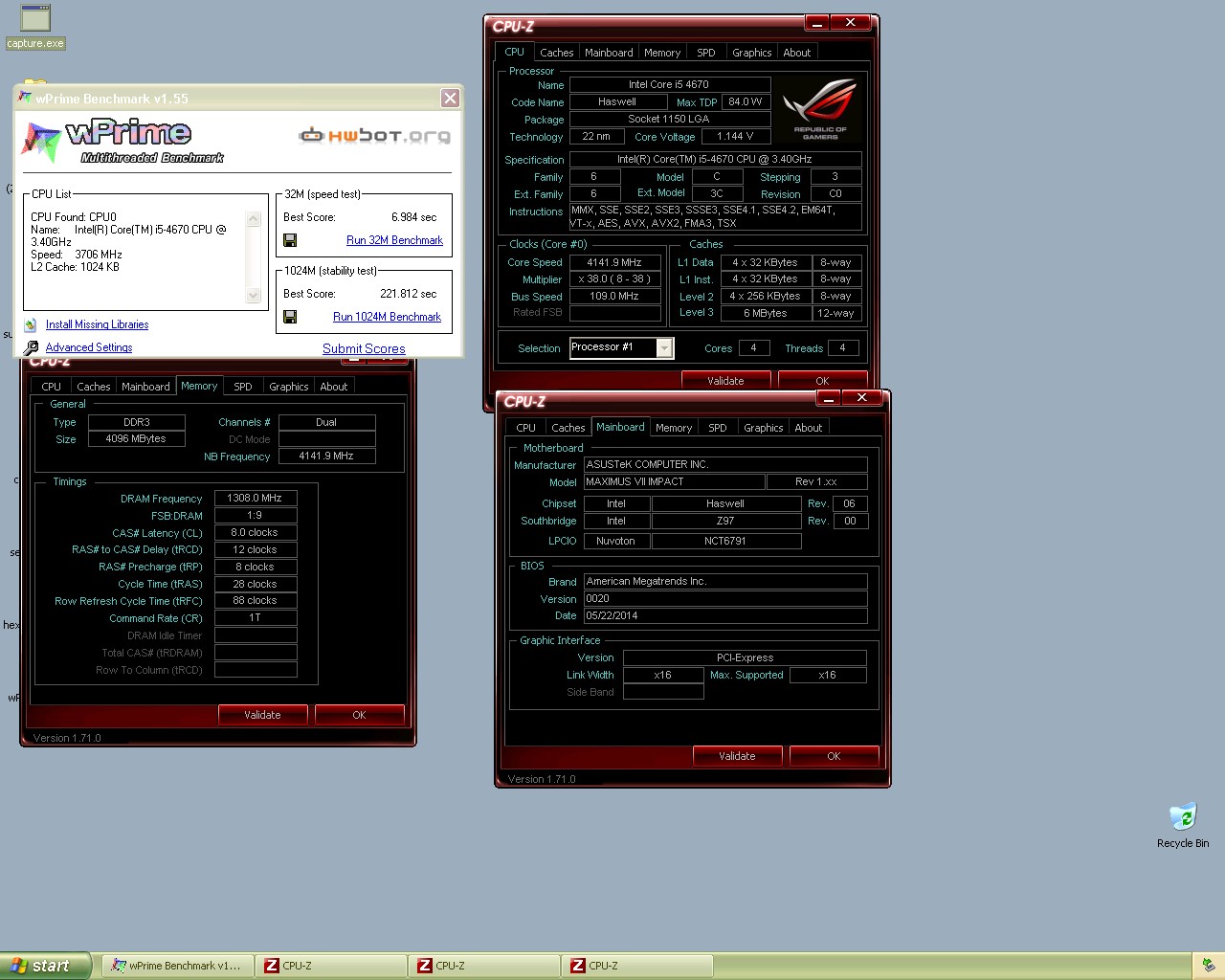Click the save icon under 32M score

click(x=290, y=240)
